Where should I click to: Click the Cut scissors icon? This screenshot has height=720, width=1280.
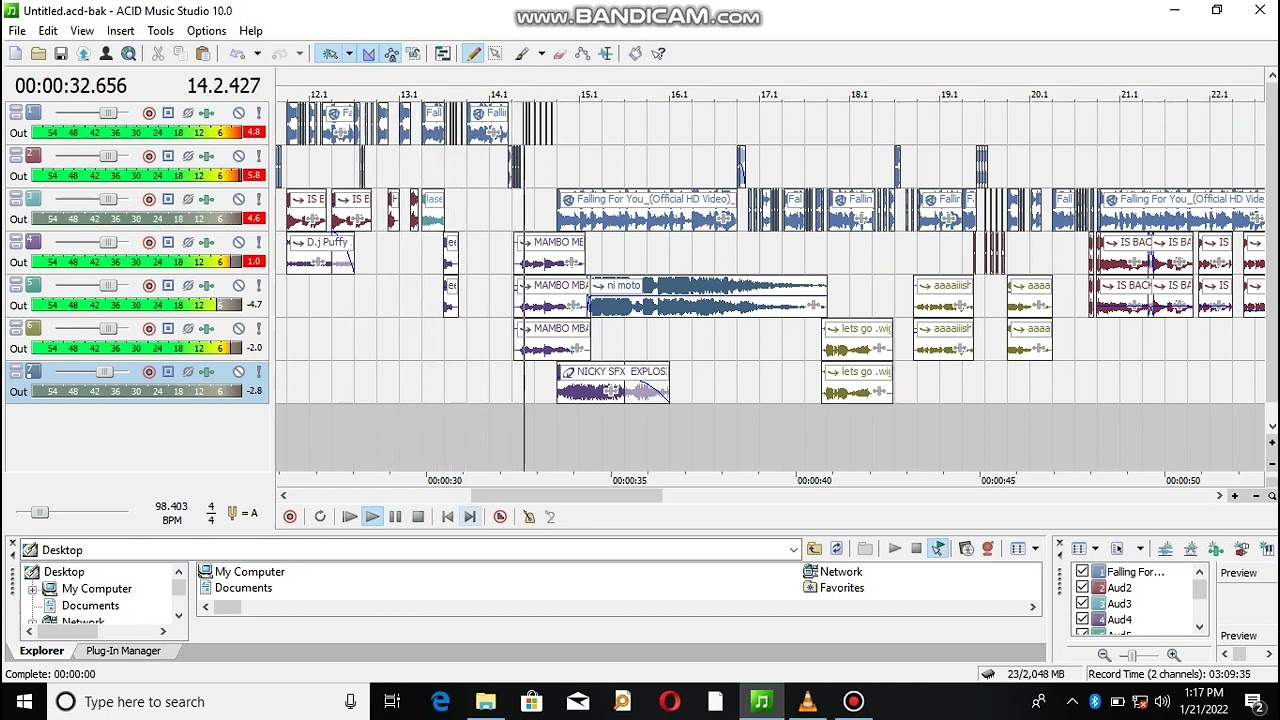(x=158, y=54)
